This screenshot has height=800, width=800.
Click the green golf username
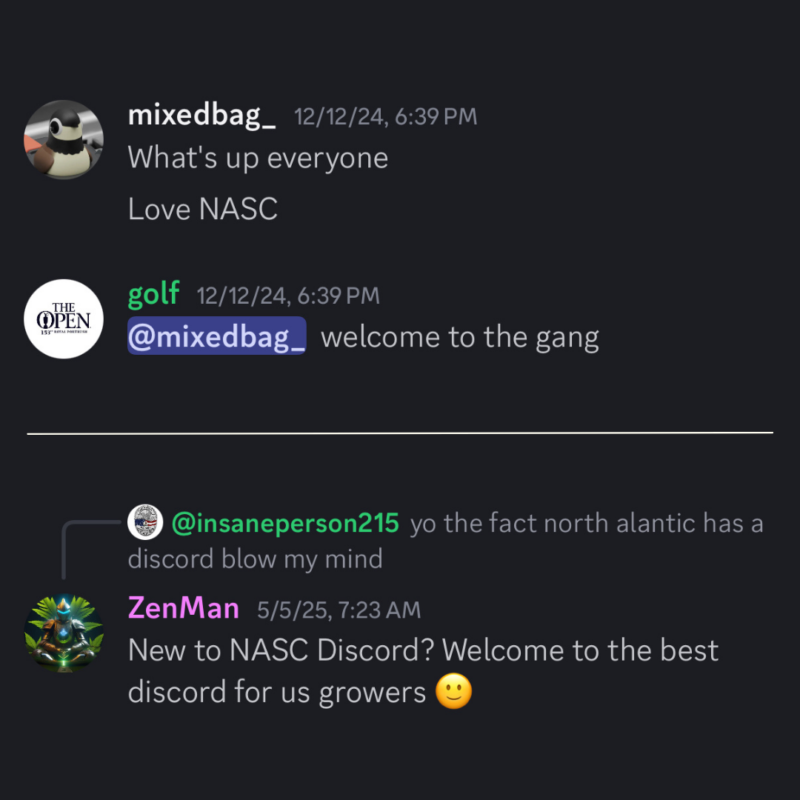point(154,295)
